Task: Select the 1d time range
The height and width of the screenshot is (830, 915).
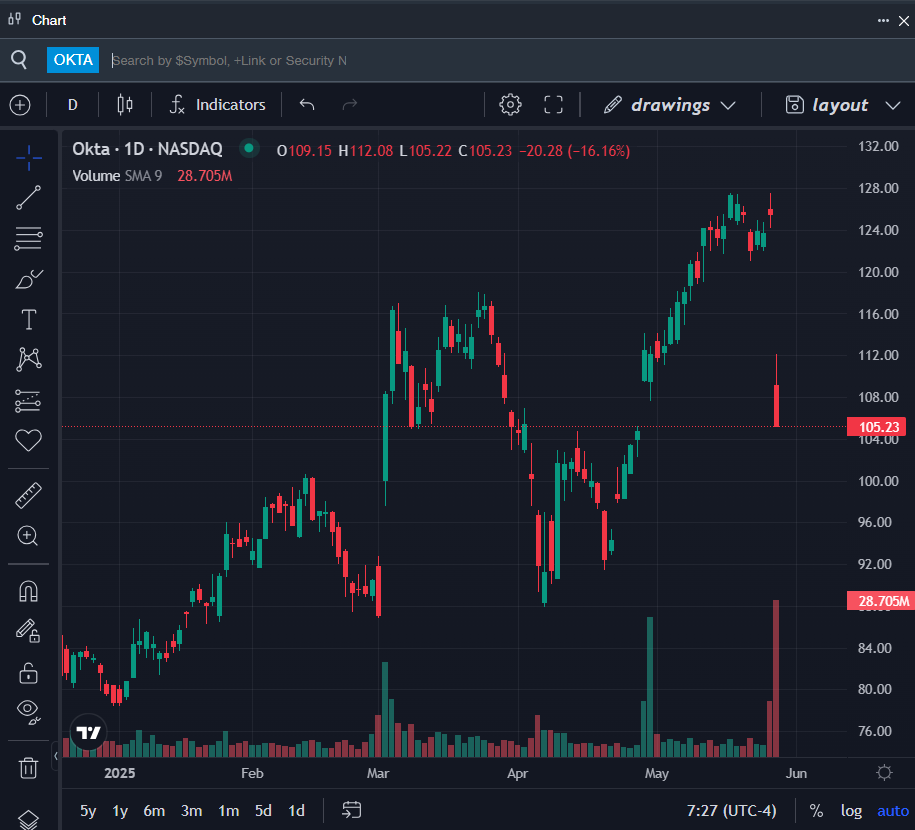Action: point(296,811)
